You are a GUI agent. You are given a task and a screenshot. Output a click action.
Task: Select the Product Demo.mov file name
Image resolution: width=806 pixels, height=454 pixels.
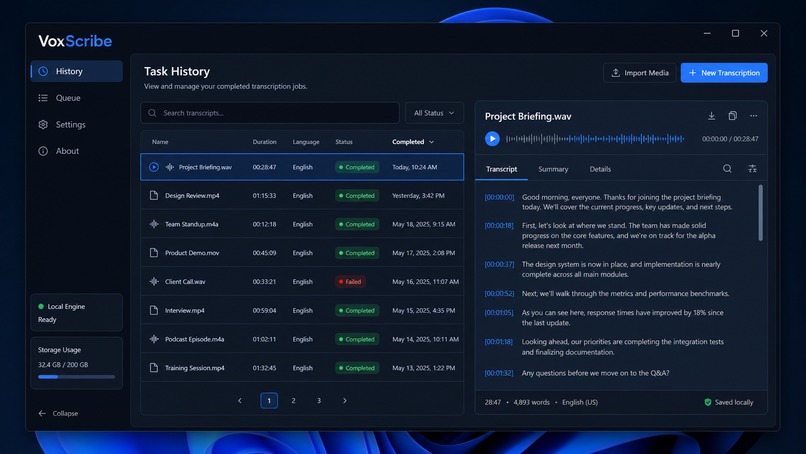(x=192, y=253)
